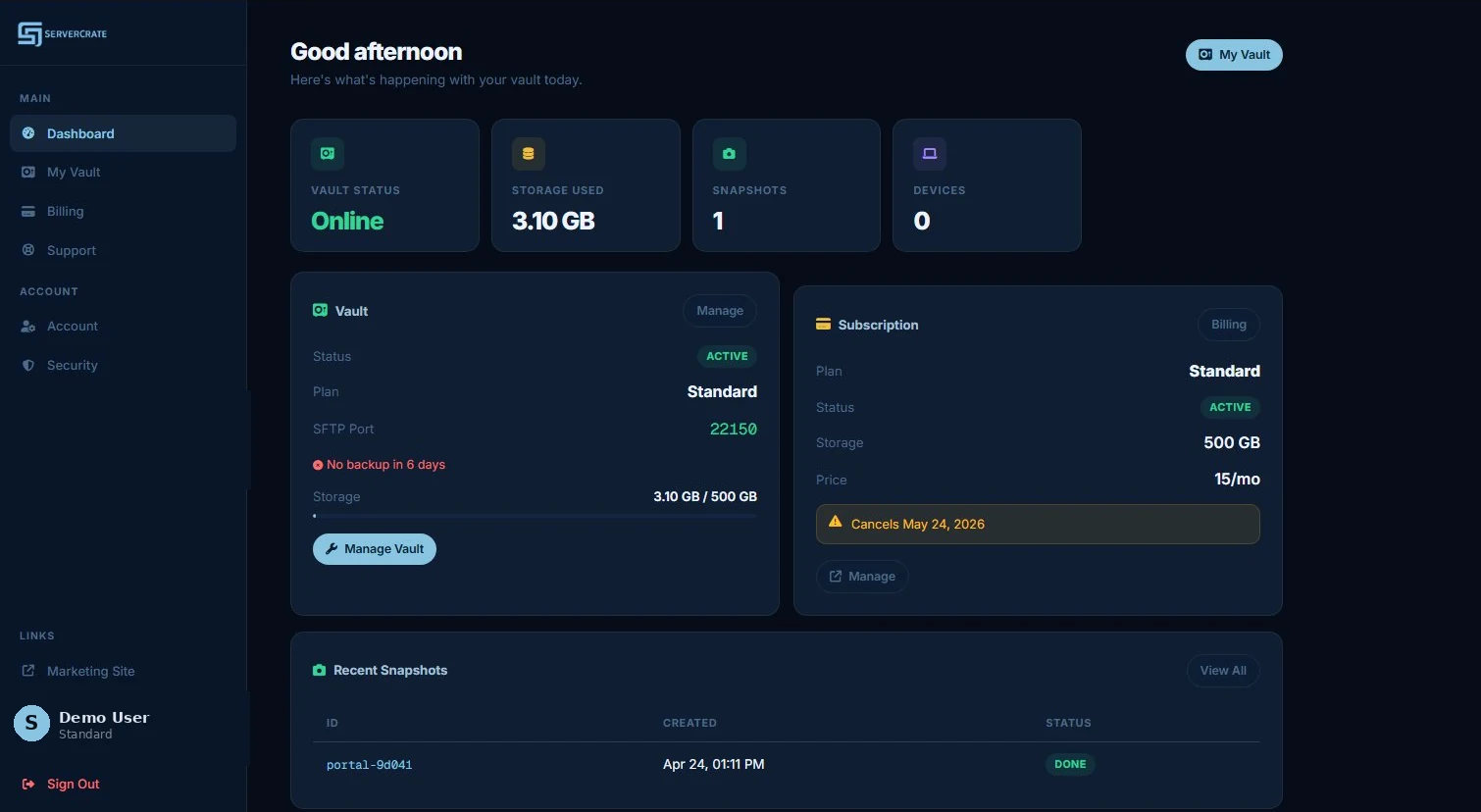Click the ID column header
Image resolution: width=1481 pixels, height=812 pixels.
pyautogui.click(x=332, y=723)
